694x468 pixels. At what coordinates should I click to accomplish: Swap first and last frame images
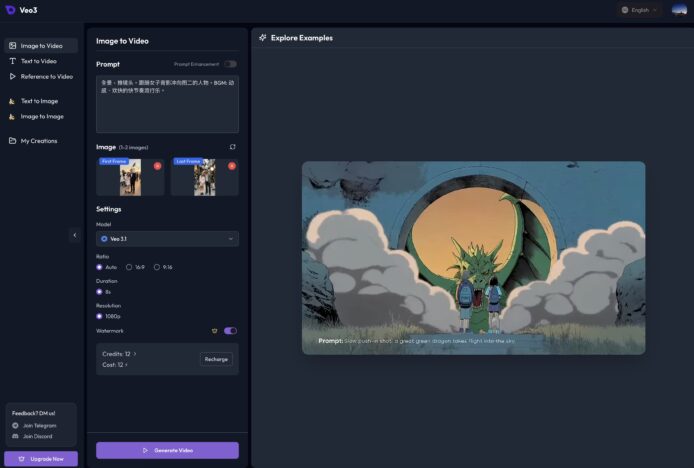pyautogui.click(x=233, y=146)
